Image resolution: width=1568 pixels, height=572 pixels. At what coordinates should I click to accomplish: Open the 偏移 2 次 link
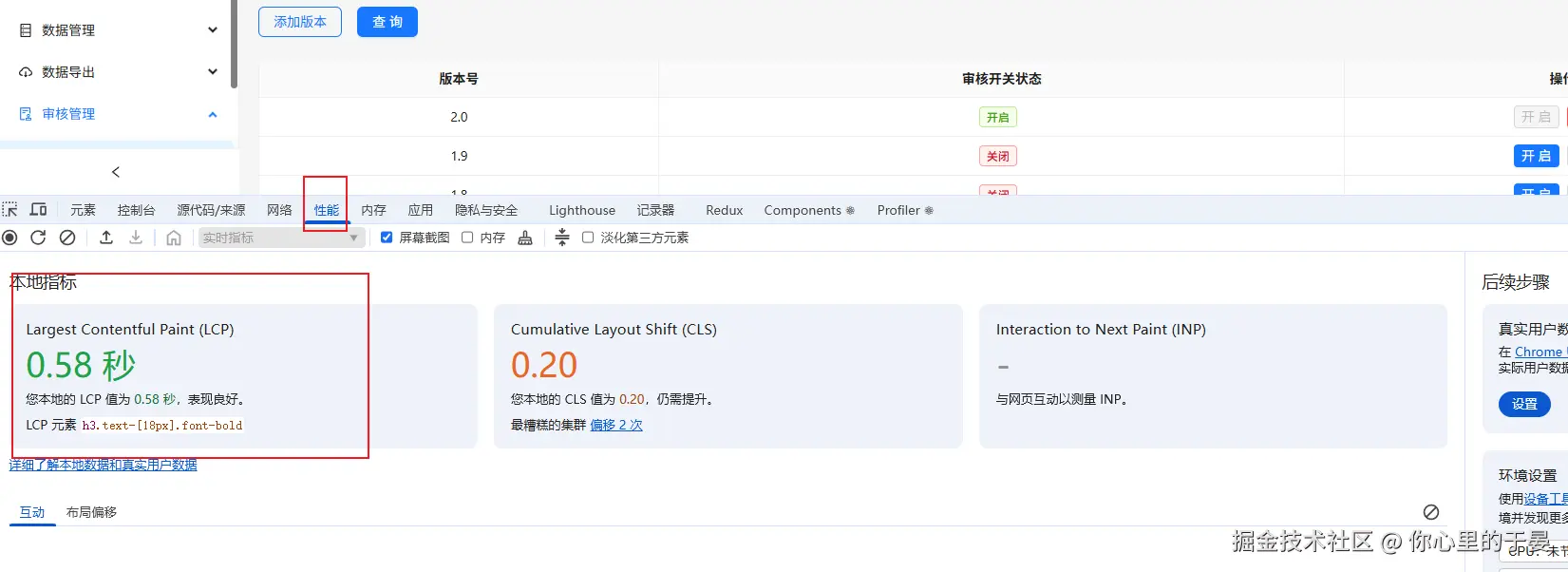tap(616, 425)
